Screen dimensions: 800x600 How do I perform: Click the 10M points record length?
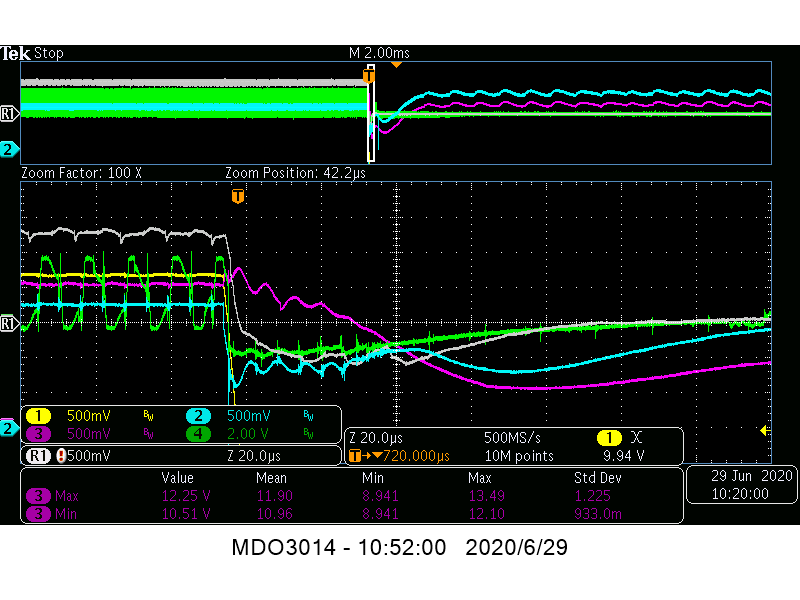pyautogui.click(x=519, y=456)
